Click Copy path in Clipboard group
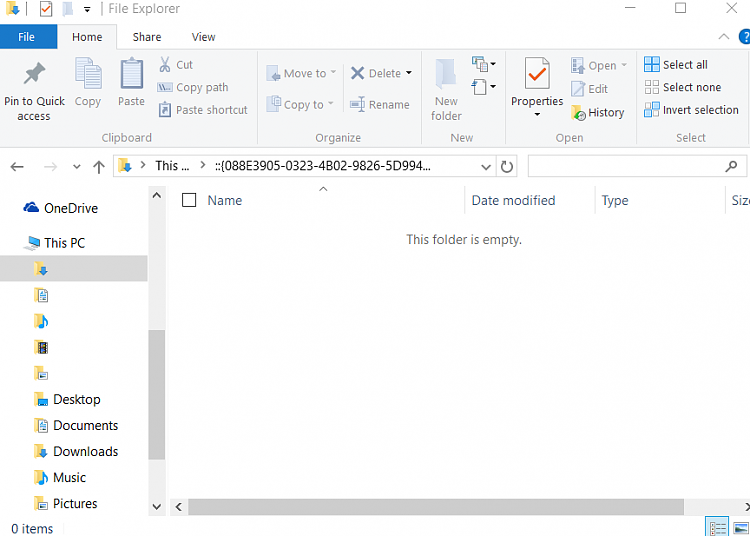This screenshot has height=536, width=750. tap(193, 88)
